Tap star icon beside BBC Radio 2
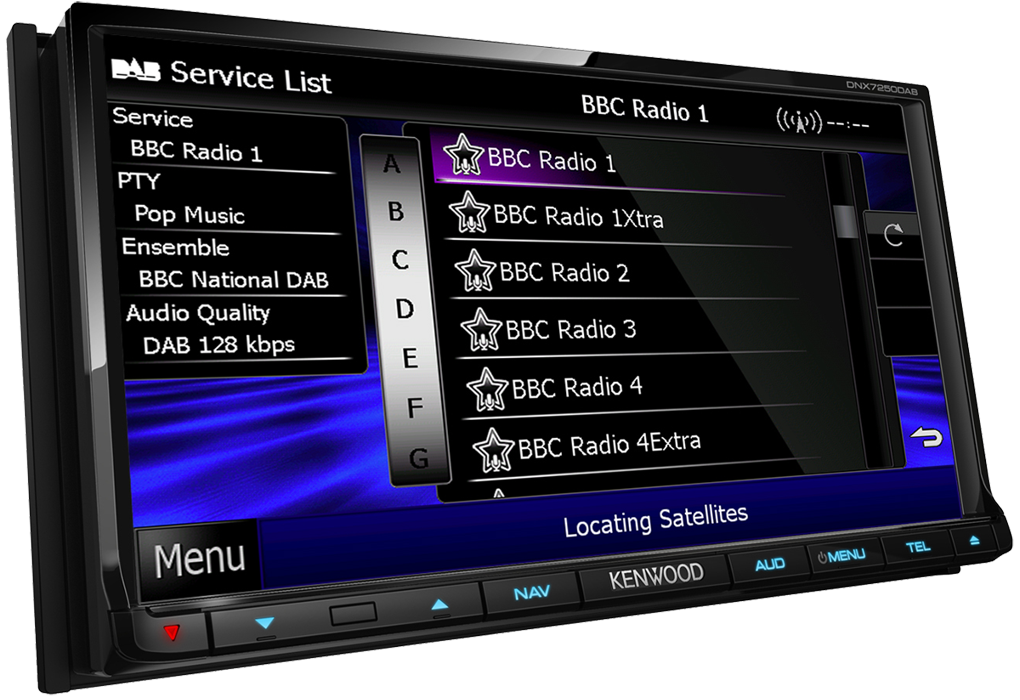The width and height of the screenshot is (1020, 700). 475,271
